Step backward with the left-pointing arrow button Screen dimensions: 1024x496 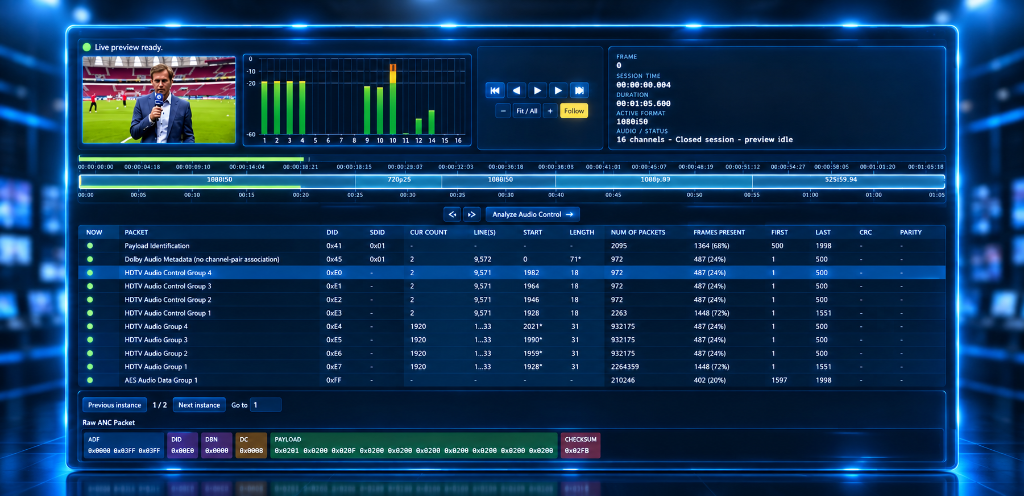pyautogui.click(x=517, y=90)
